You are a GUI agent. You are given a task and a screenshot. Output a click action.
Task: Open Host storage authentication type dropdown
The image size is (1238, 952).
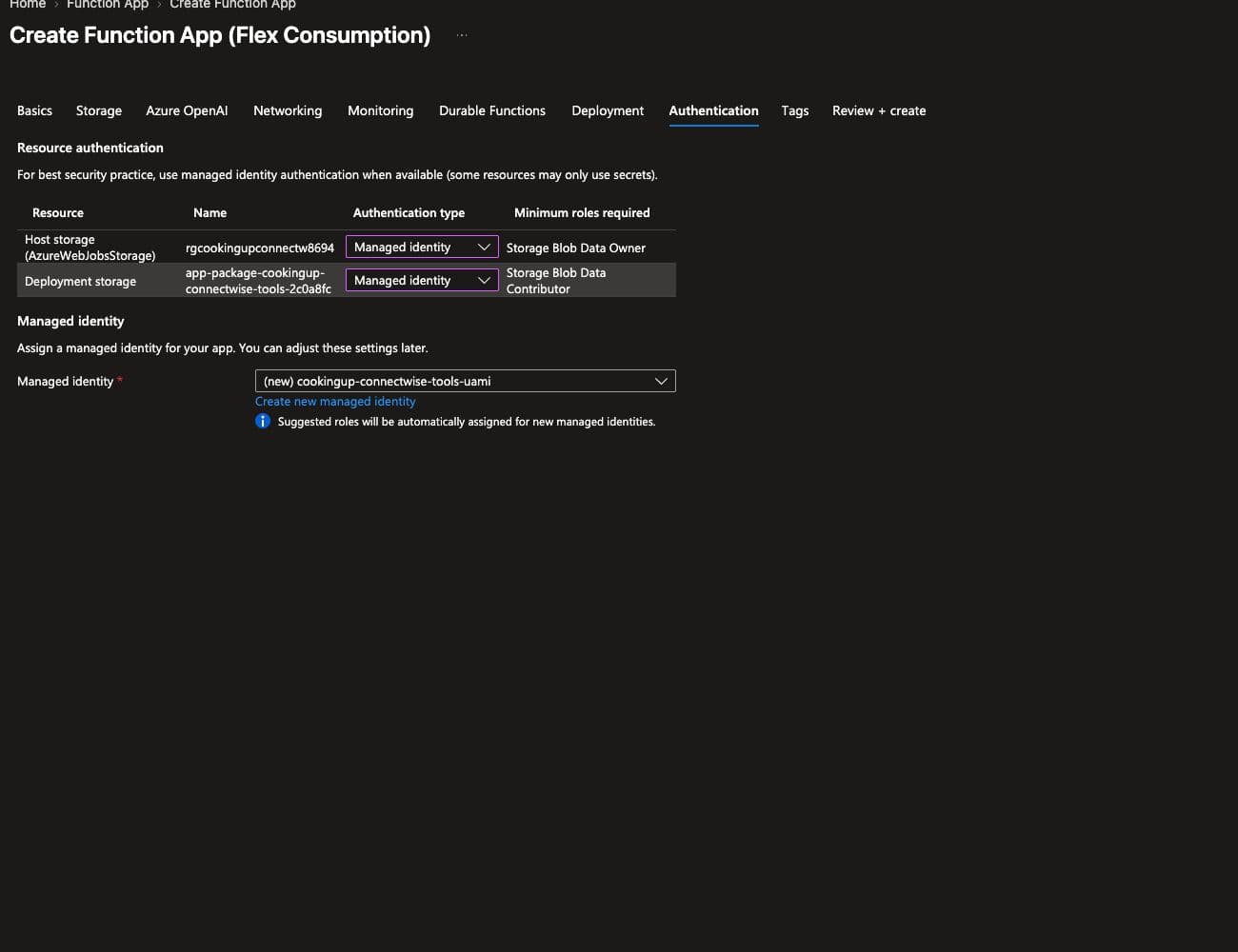(422, 247)
